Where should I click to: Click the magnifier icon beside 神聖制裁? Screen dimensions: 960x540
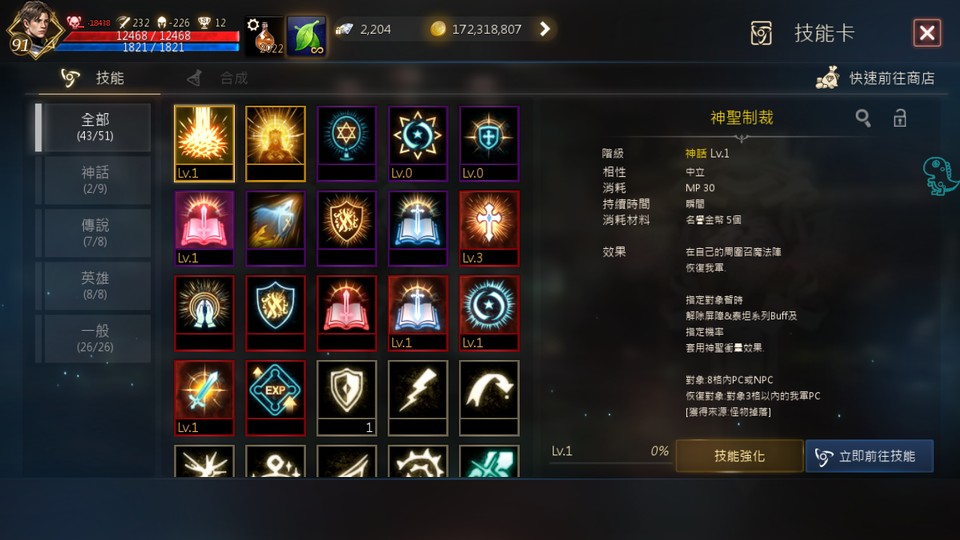(863, 118)
